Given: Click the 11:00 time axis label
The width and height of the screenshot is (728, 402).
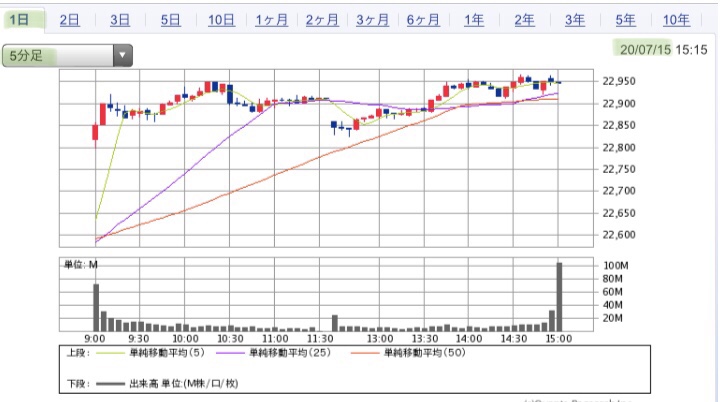Looking at the screenshot, I should [x=275, y=339].
